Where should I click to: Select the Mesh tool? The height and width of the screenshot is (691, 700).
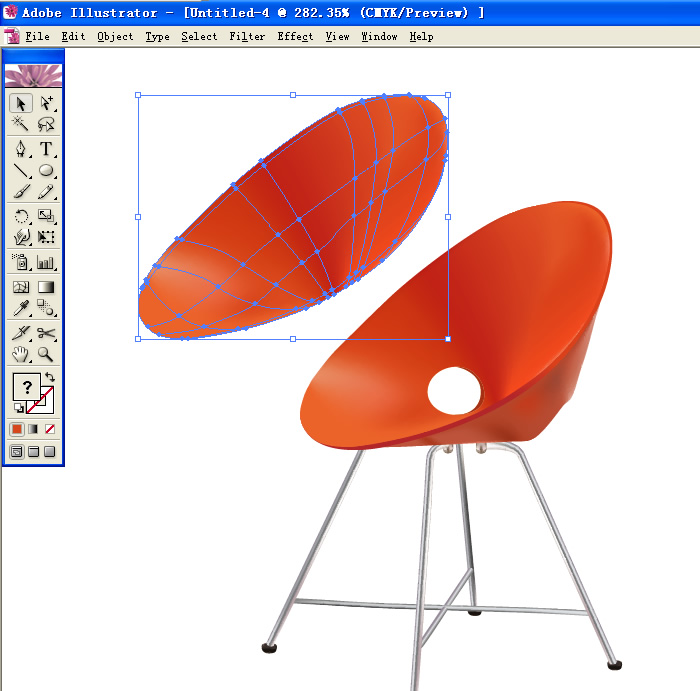[x=21, y=287]
